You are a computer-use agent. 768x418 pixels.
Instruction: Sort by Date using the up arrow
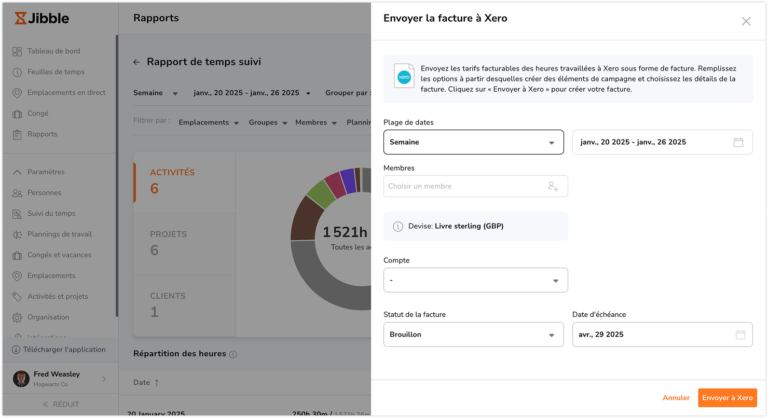tap(157, 383)
